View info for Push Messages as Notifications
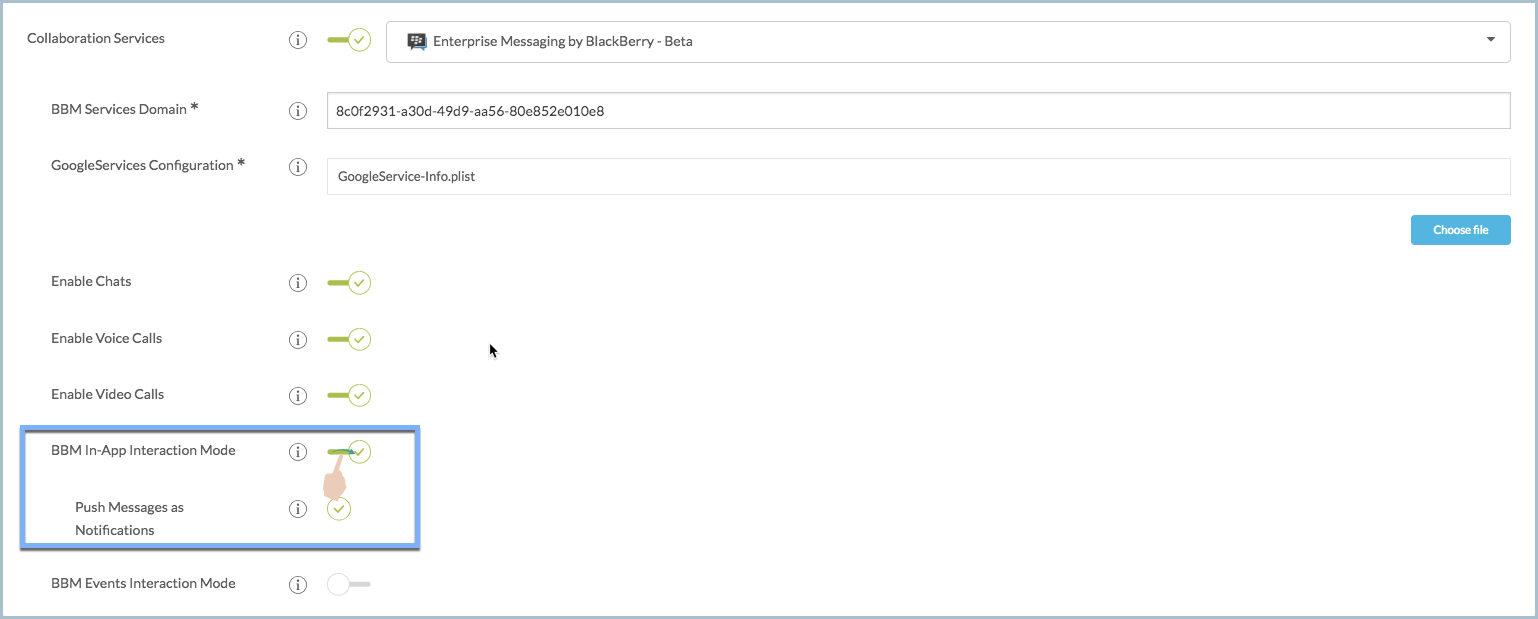 (297, 509)
